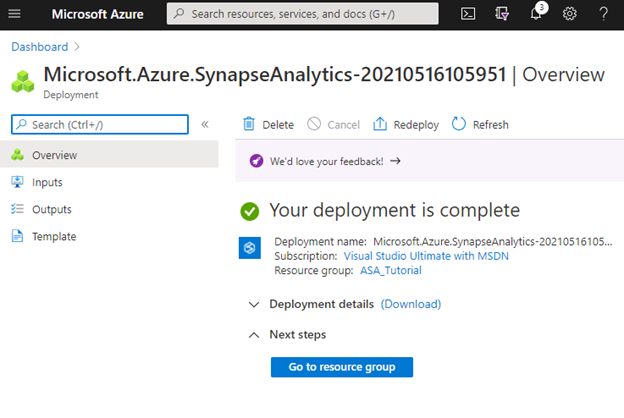This screenshot has width=624, height=418.
Task: Open the help question mark
Action: (603, 14)
